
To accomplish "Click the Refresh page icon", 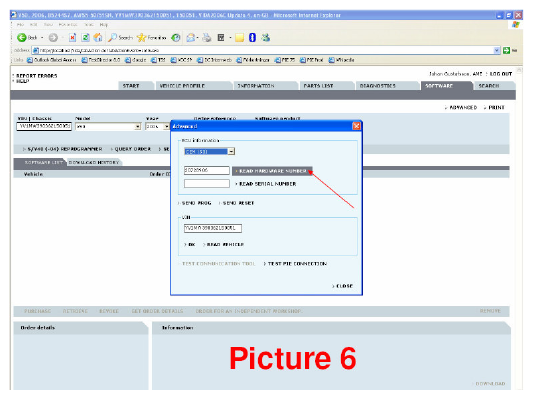I will click(x=85, y=37).
